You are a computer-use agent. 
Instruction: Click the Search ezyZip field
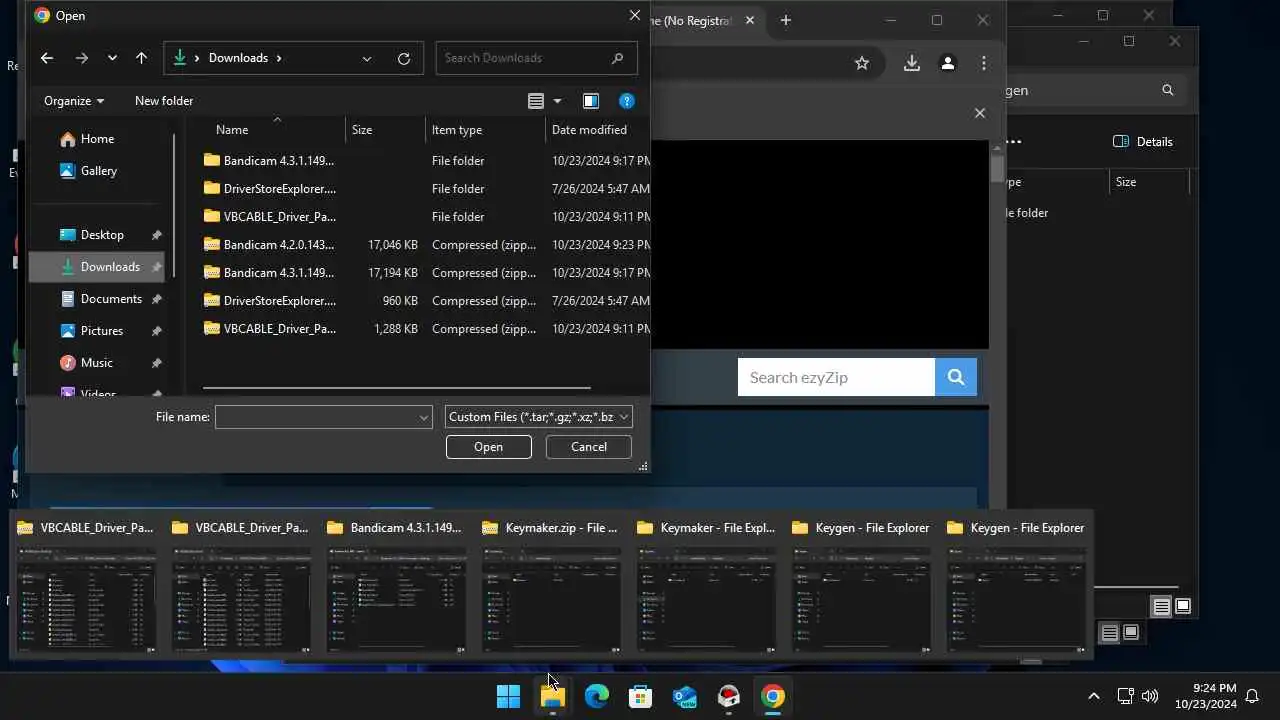(836, 377)
